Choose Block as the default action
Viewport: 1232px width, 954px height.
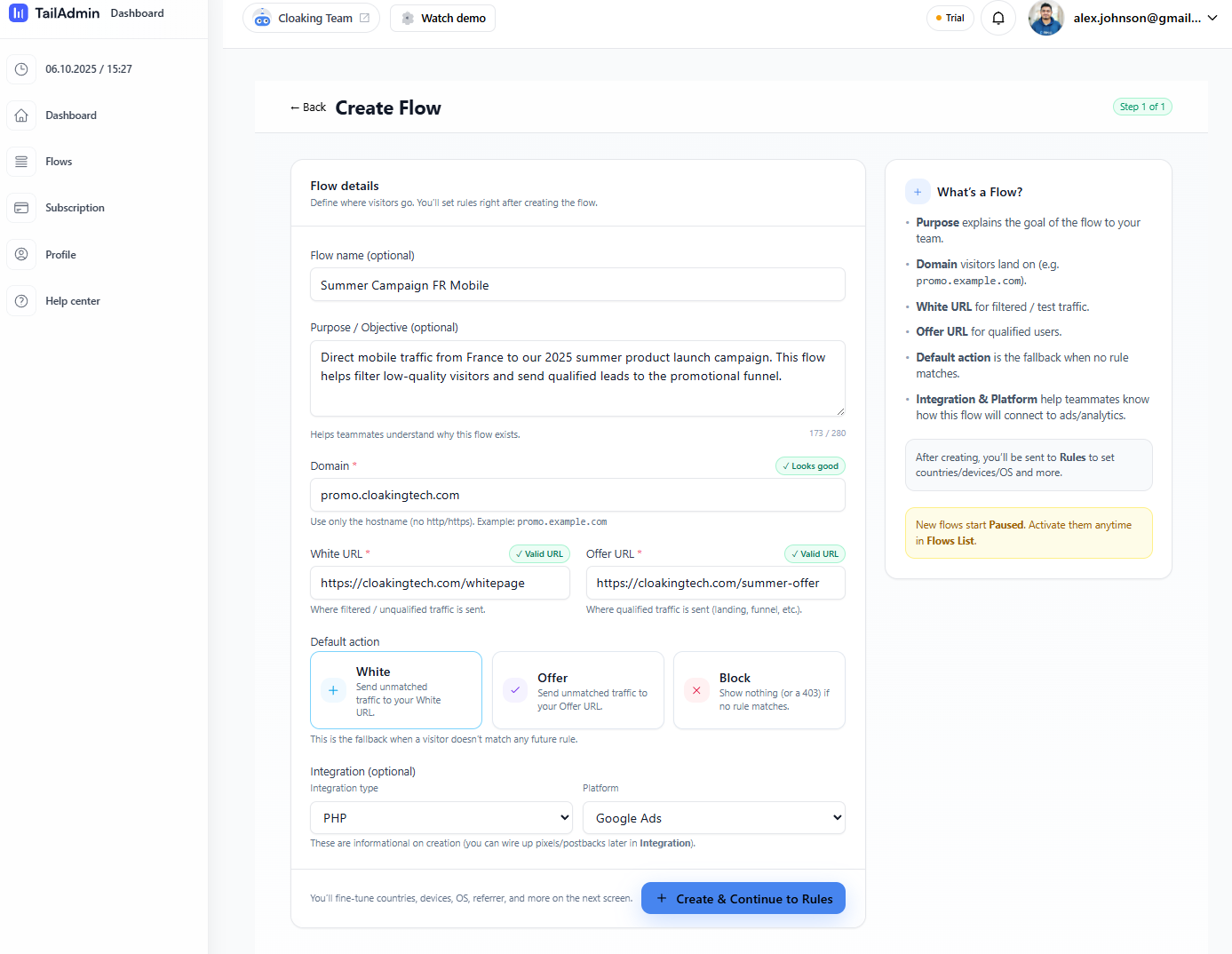(x=759, y=690)
